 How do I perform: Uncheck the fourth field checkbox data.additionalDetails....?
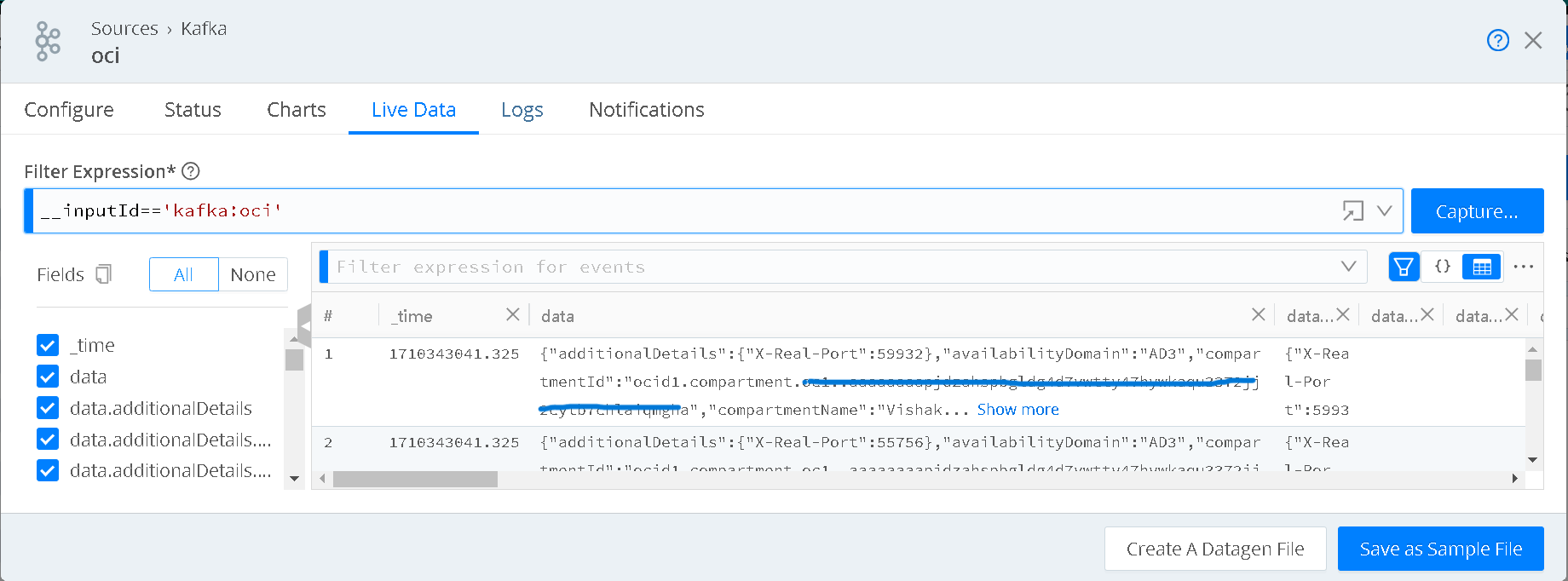tap(48, 440)
